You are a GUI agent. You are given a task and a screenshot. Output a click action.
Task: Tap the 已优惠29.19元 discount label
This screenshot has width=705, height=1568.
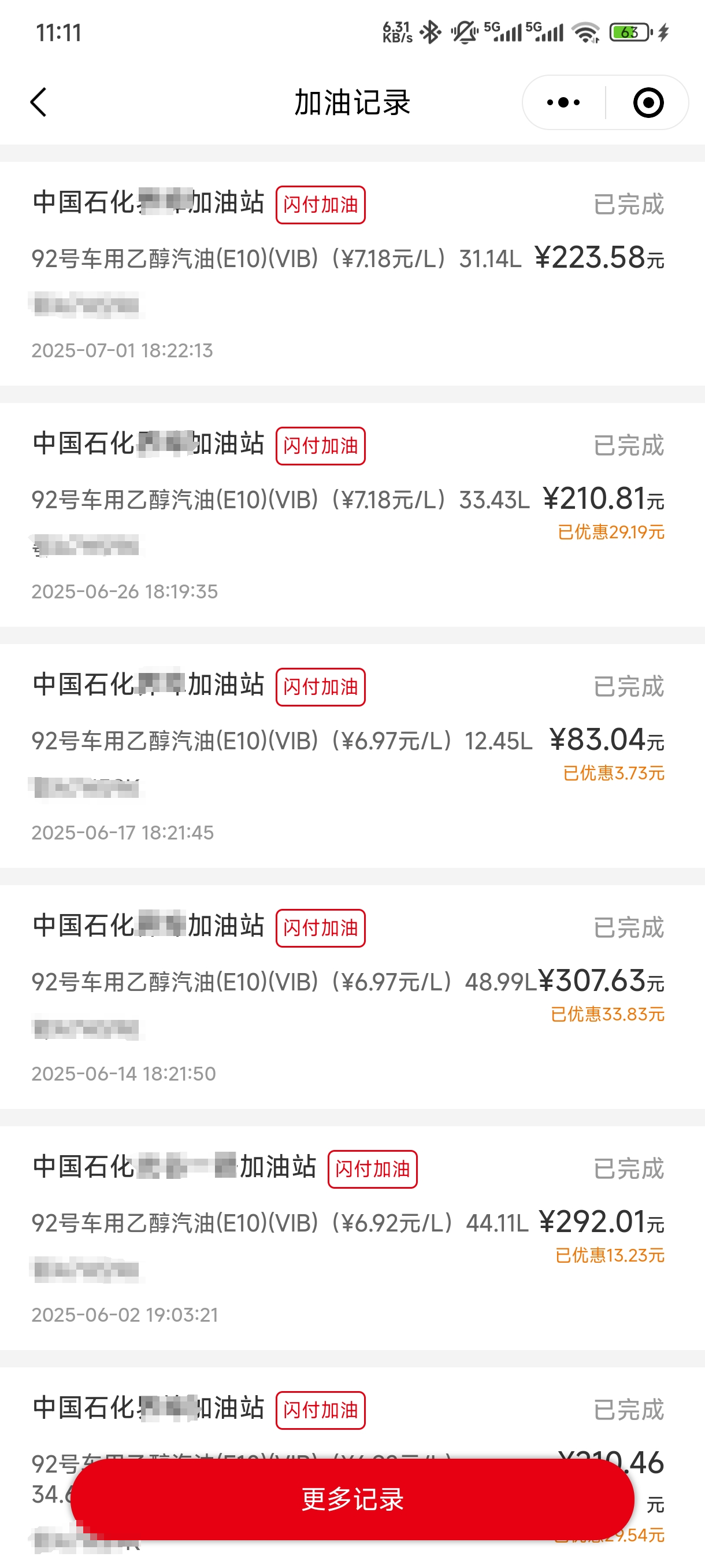point(611,532)
